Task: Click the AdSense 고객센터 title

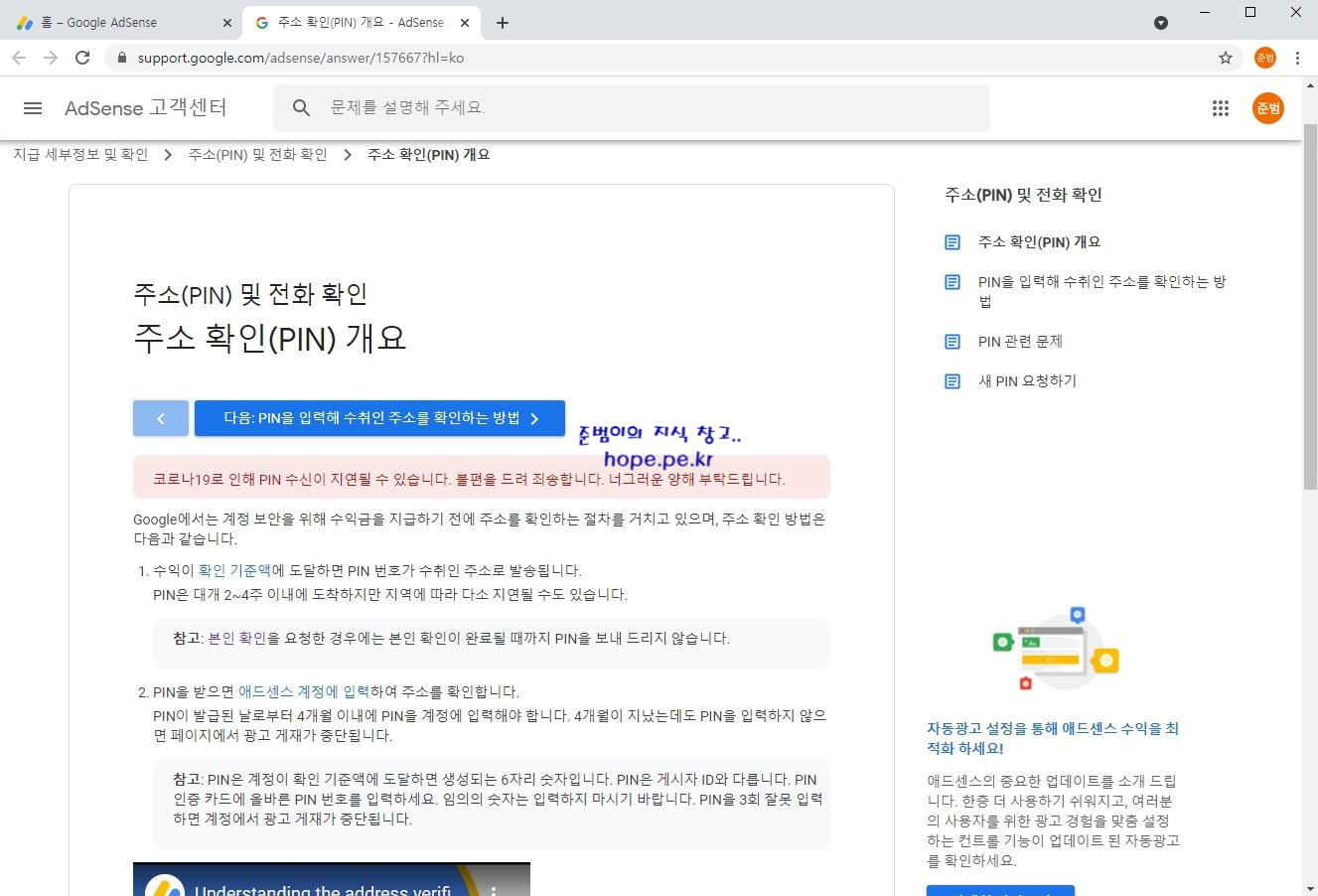Action: tap(145, 108)
